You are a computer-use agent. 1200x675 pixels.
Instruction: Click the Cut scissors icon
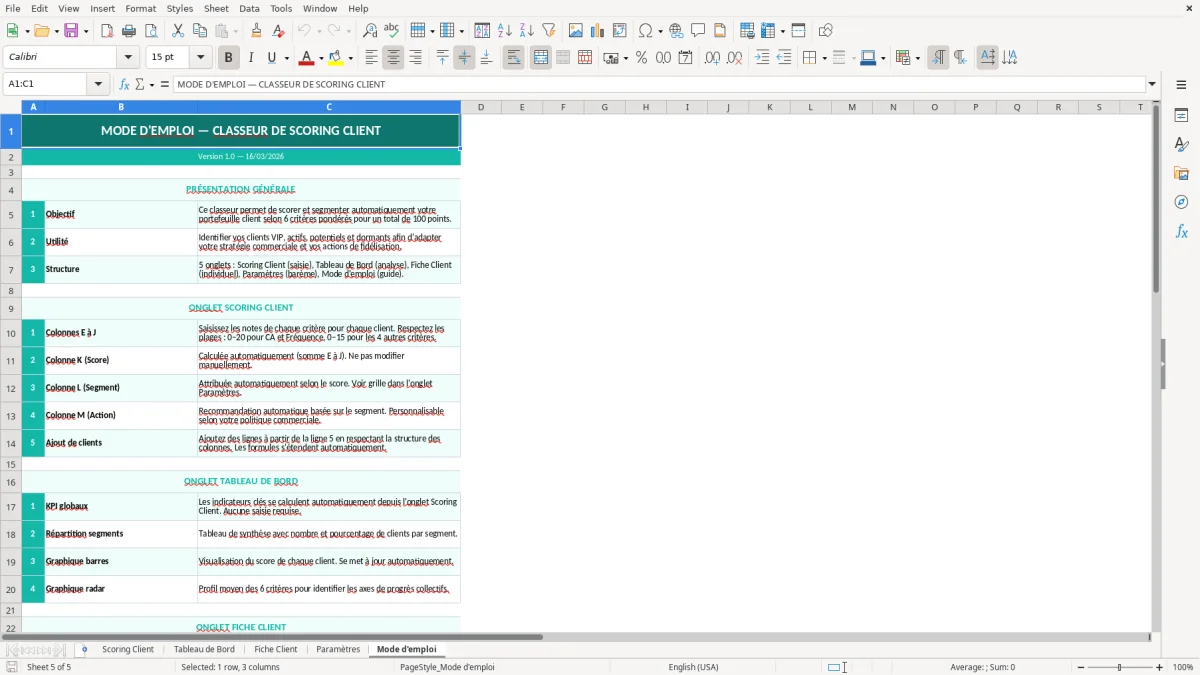(178, 31)
